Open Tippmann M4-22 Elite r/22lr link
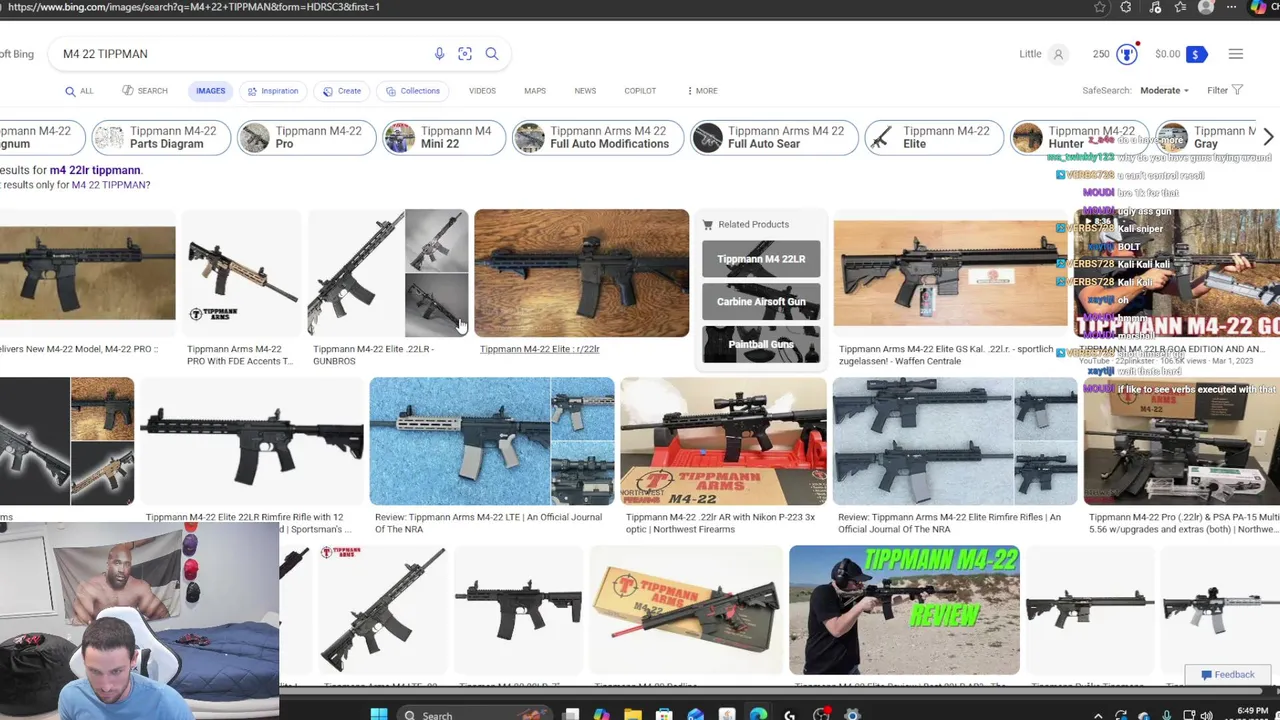 [539, 349]
